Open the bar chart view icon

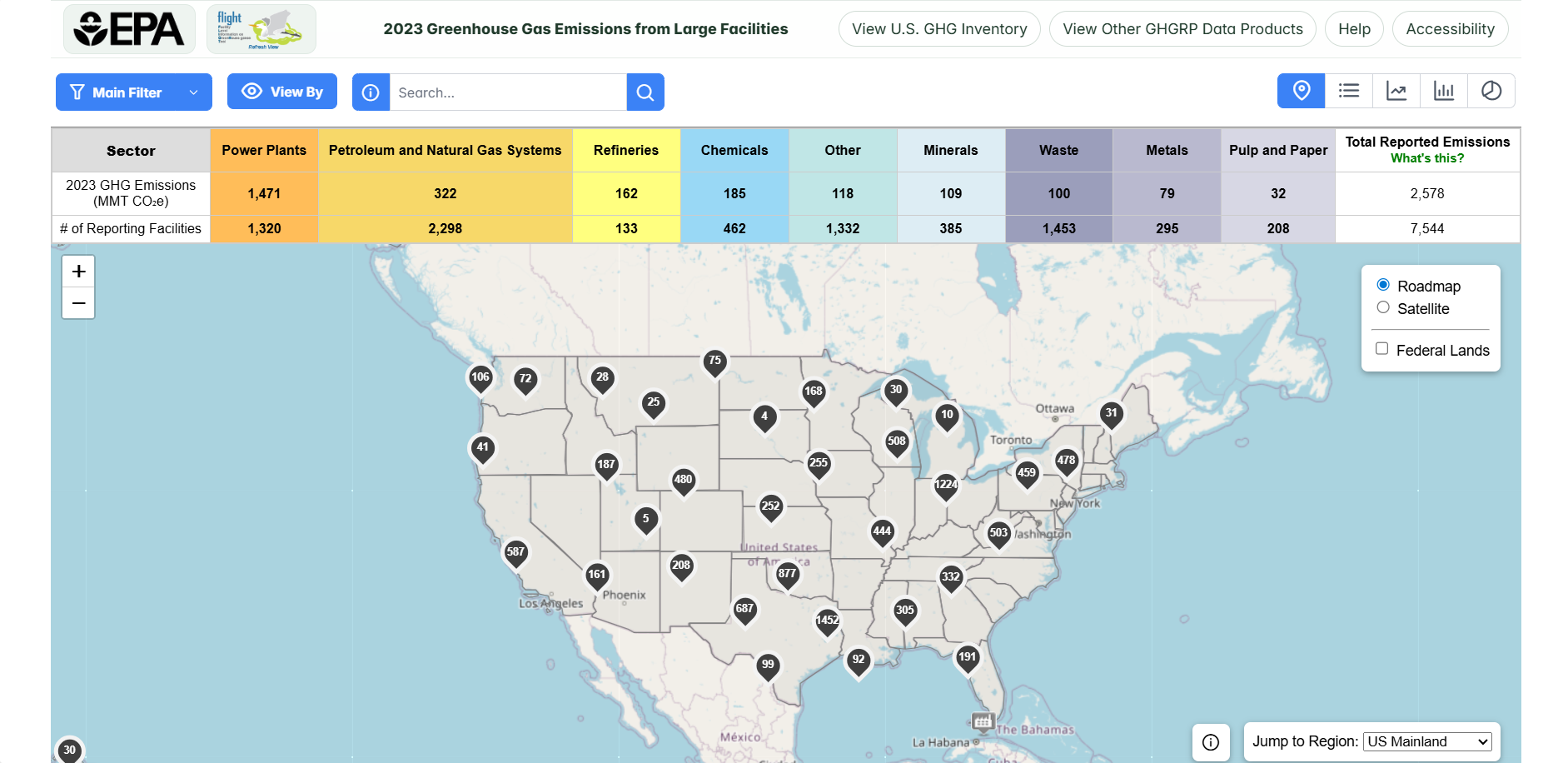pyautogui.click(x=1443, y=91)
